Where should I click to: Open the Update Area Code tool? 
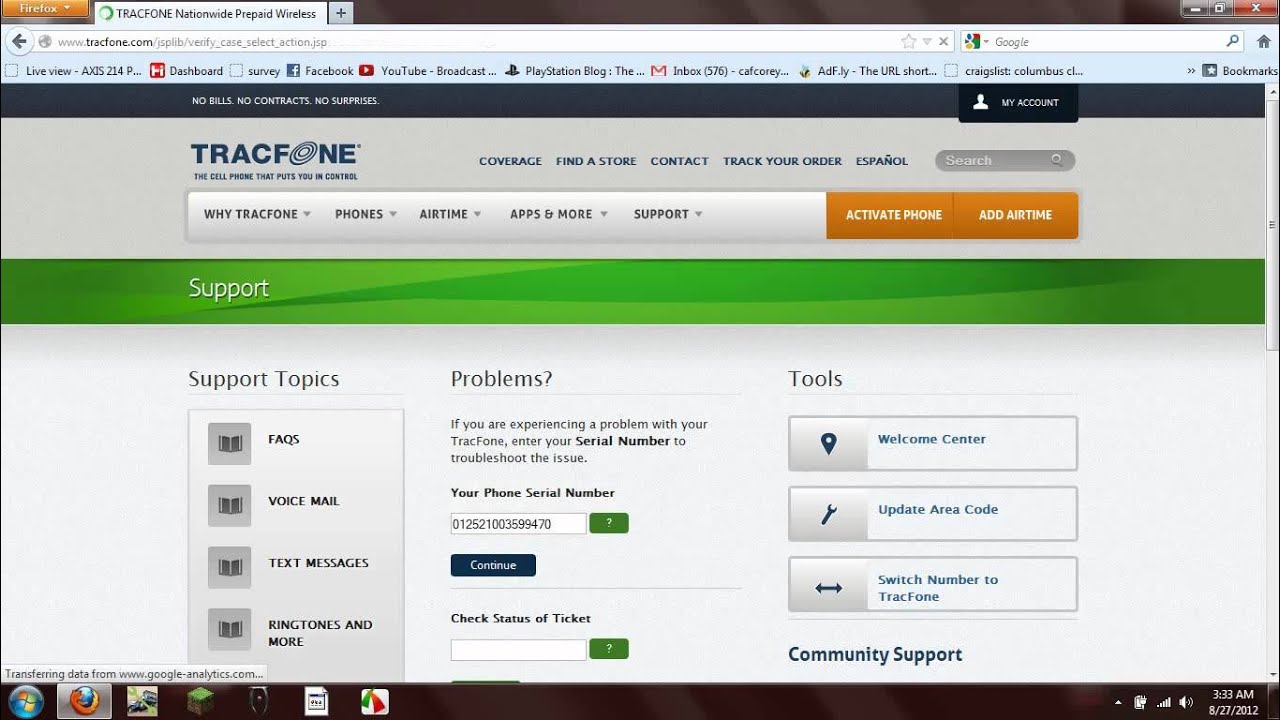(x=932, y=513)
